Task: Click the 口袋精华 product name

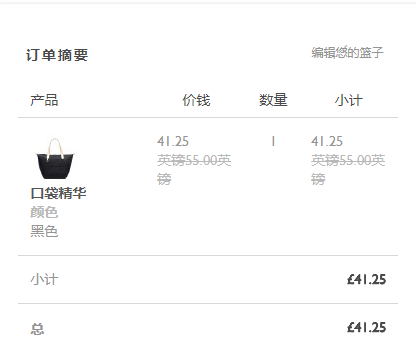Action: [58, 193]
